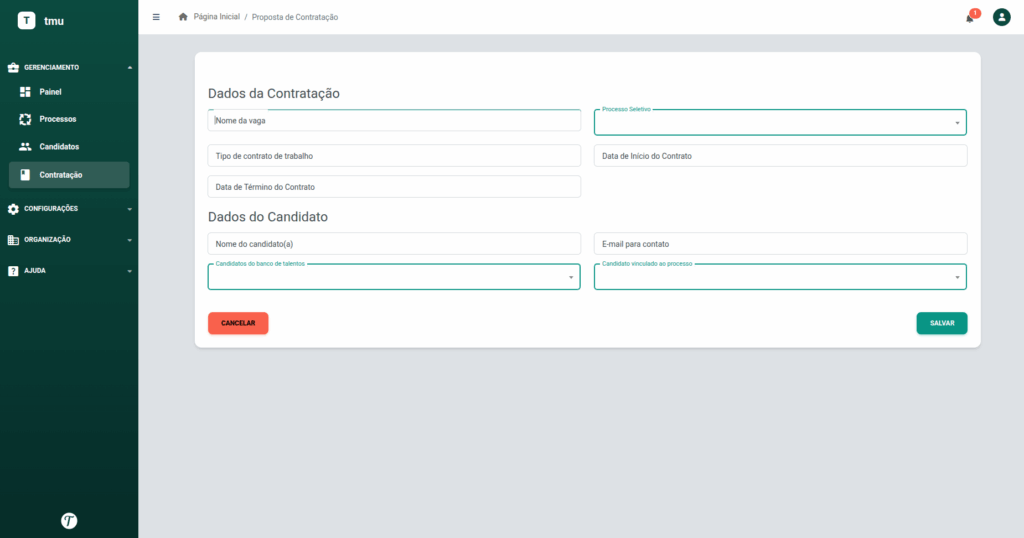Click the Ajuda menu label
This screenshot has height=538, width=1024.
click(35, 271)
